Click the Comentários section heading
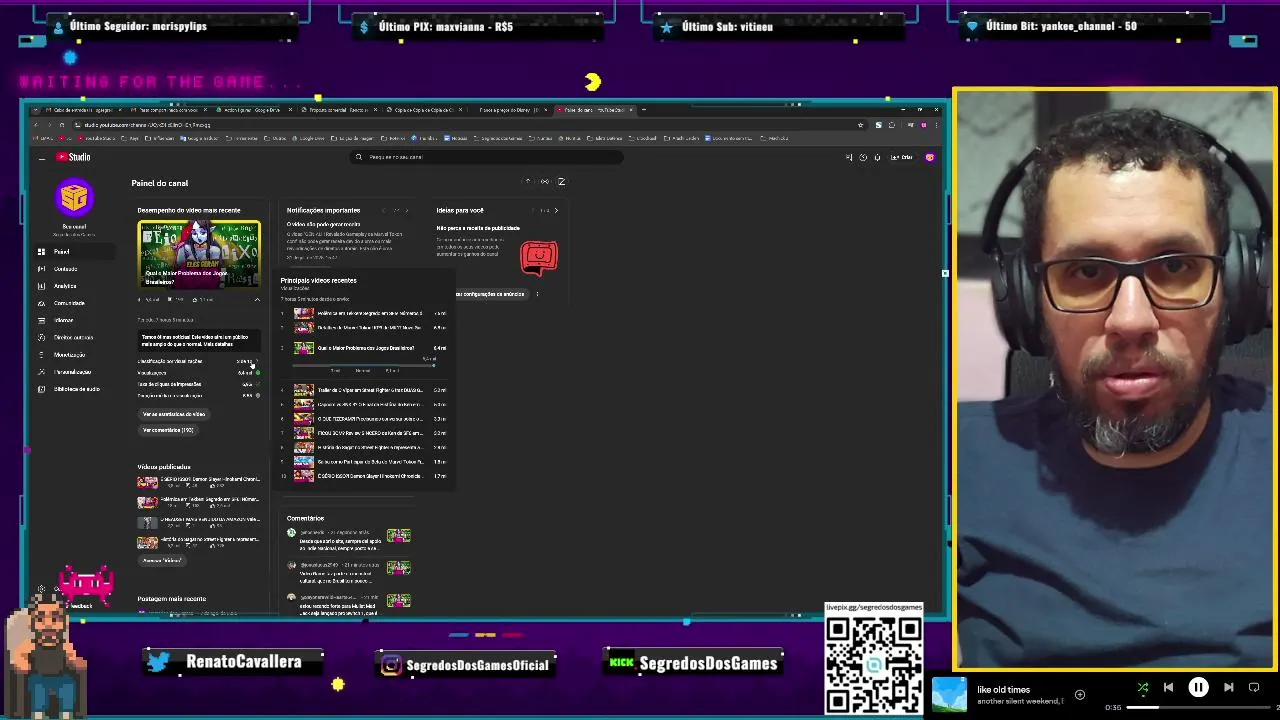Viewport: 1280px width, 720px height. [305, 518]
